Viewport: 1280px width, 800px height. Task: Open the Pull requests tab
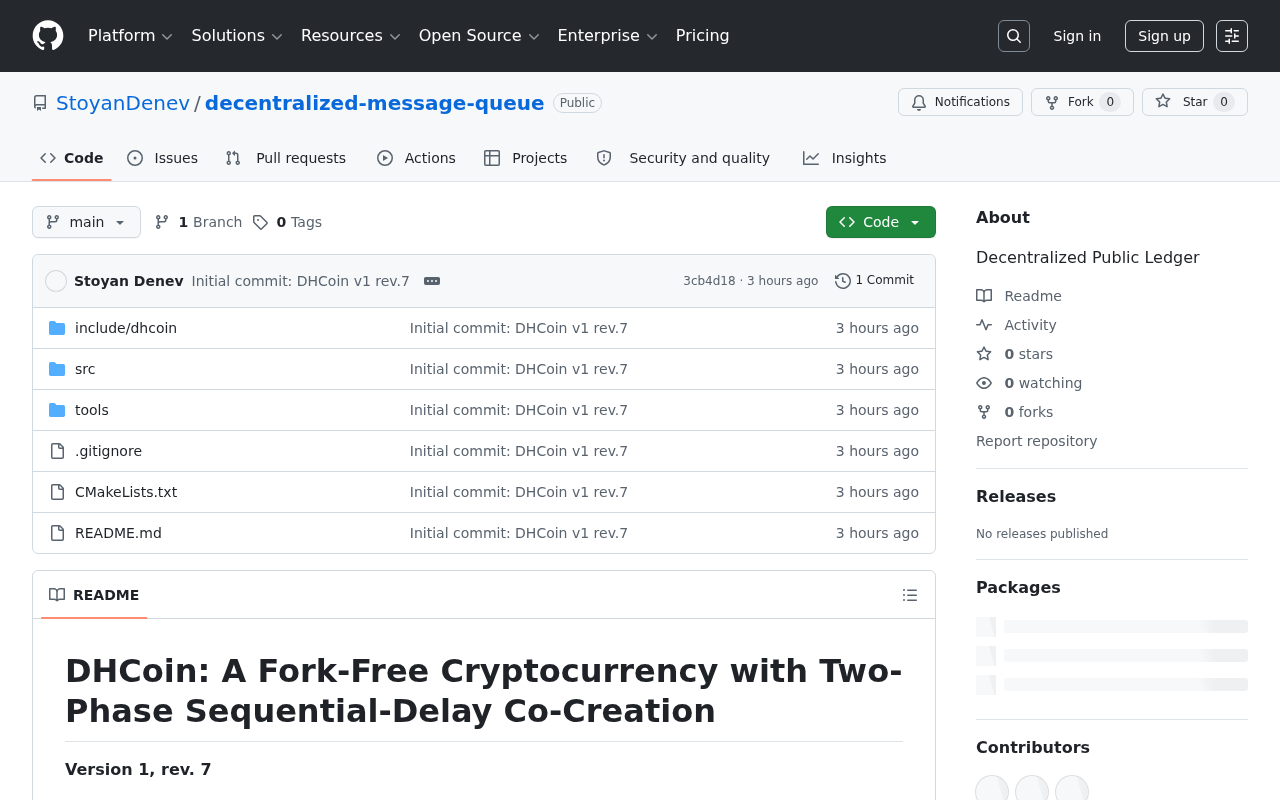pyautogui.click(x=286, y=158)
